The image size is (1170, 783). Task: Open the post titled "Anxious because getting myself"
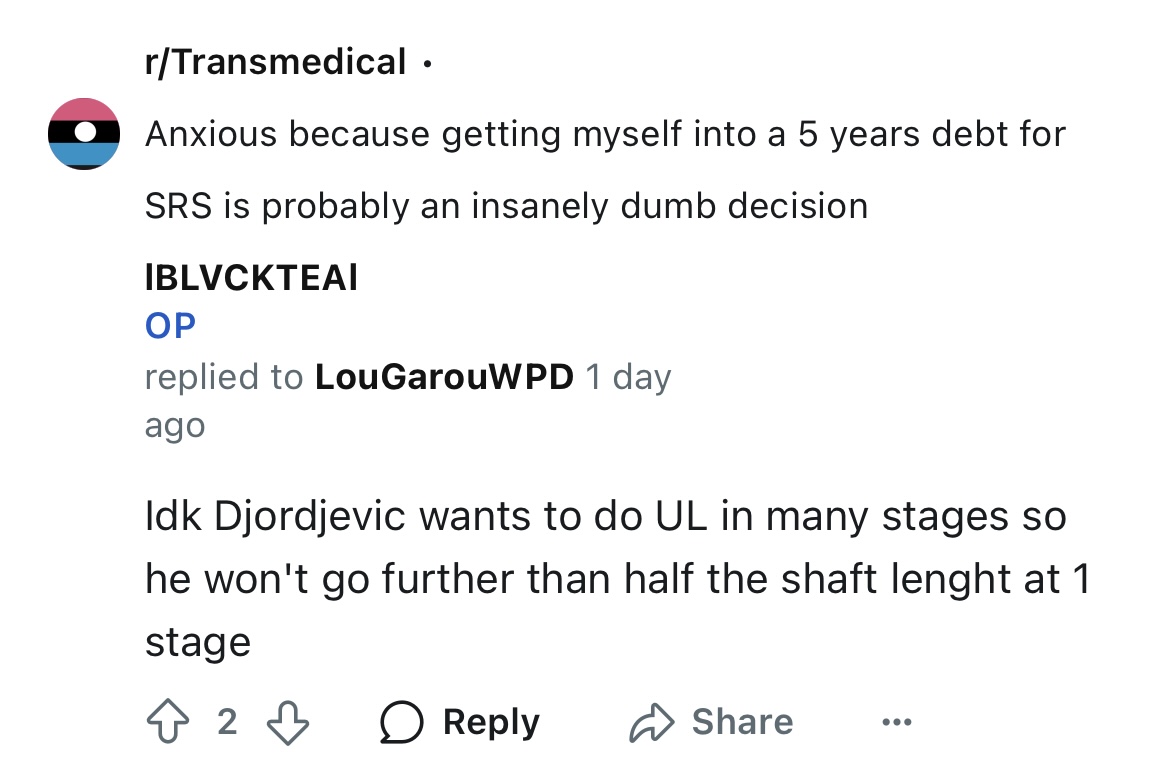(x=605, y=169)
